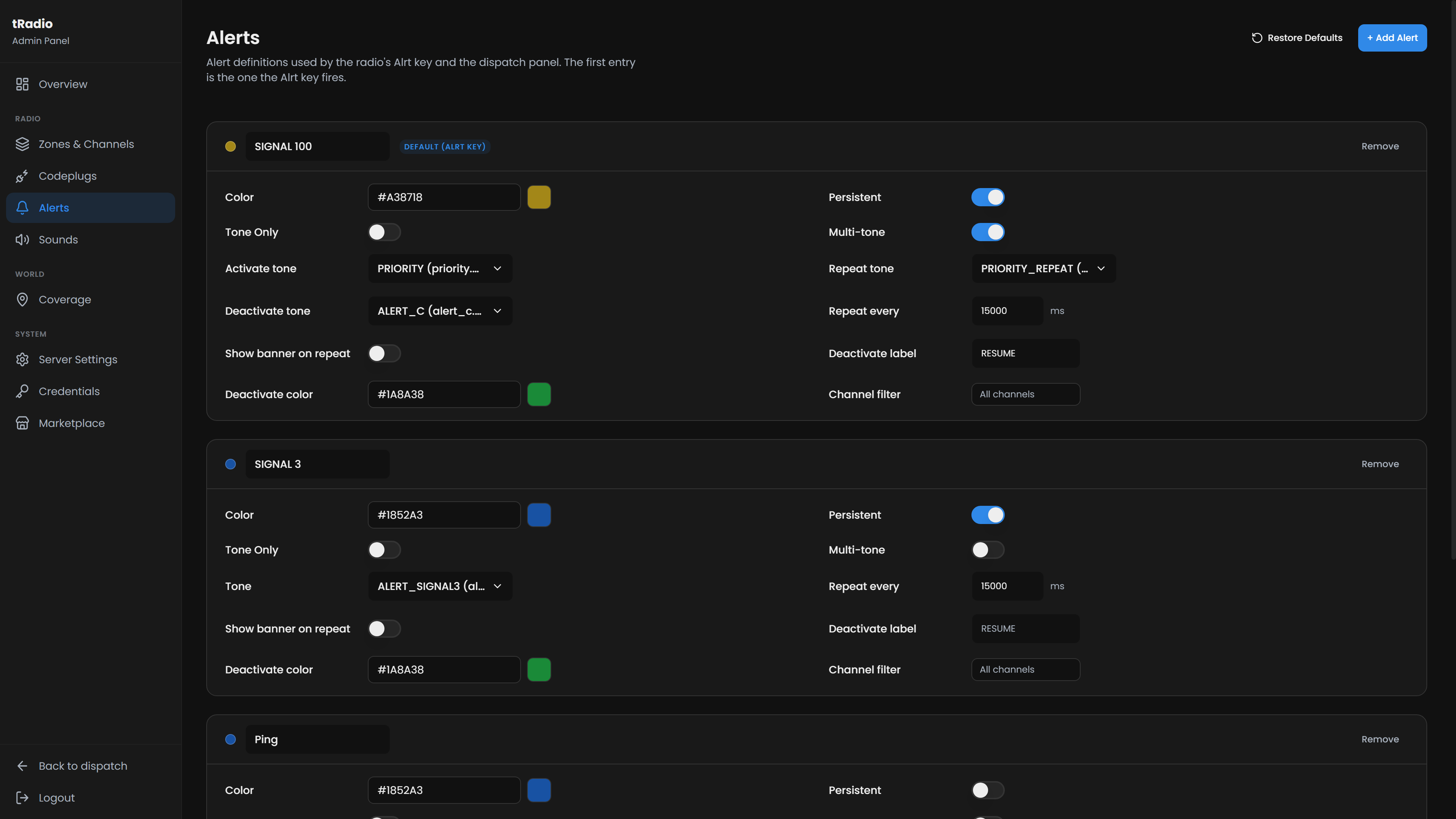The image size is (1456, 819).
Task: Click the Logout exit icon
Action: (x=22, y=797)
